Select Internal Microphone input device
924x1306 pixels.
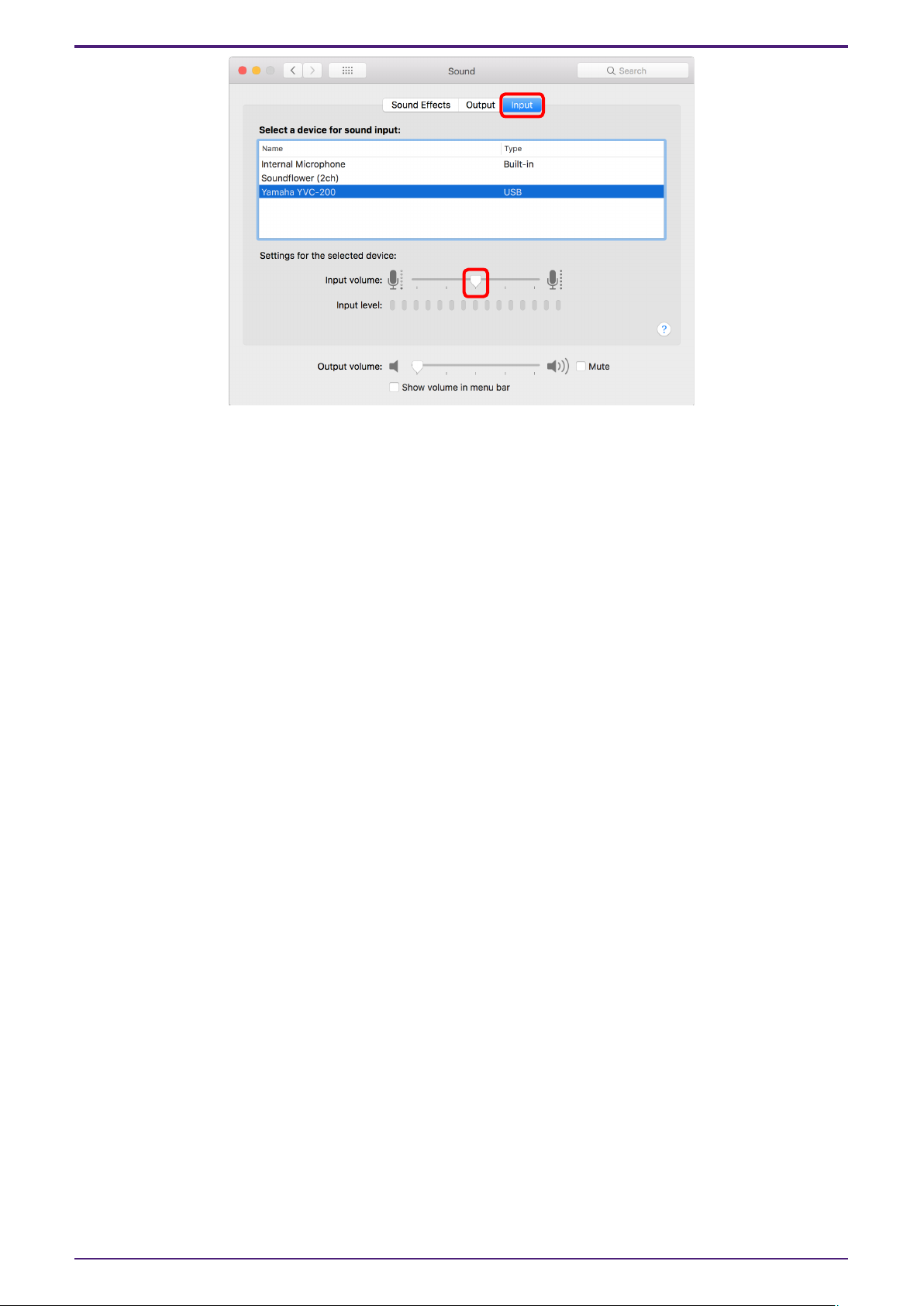pos(461,164)
